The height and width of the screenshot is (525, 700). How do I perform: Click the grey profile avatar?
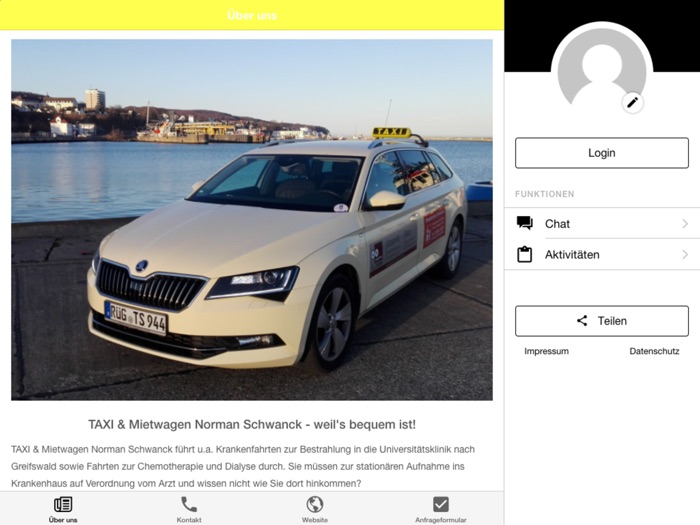602,67
